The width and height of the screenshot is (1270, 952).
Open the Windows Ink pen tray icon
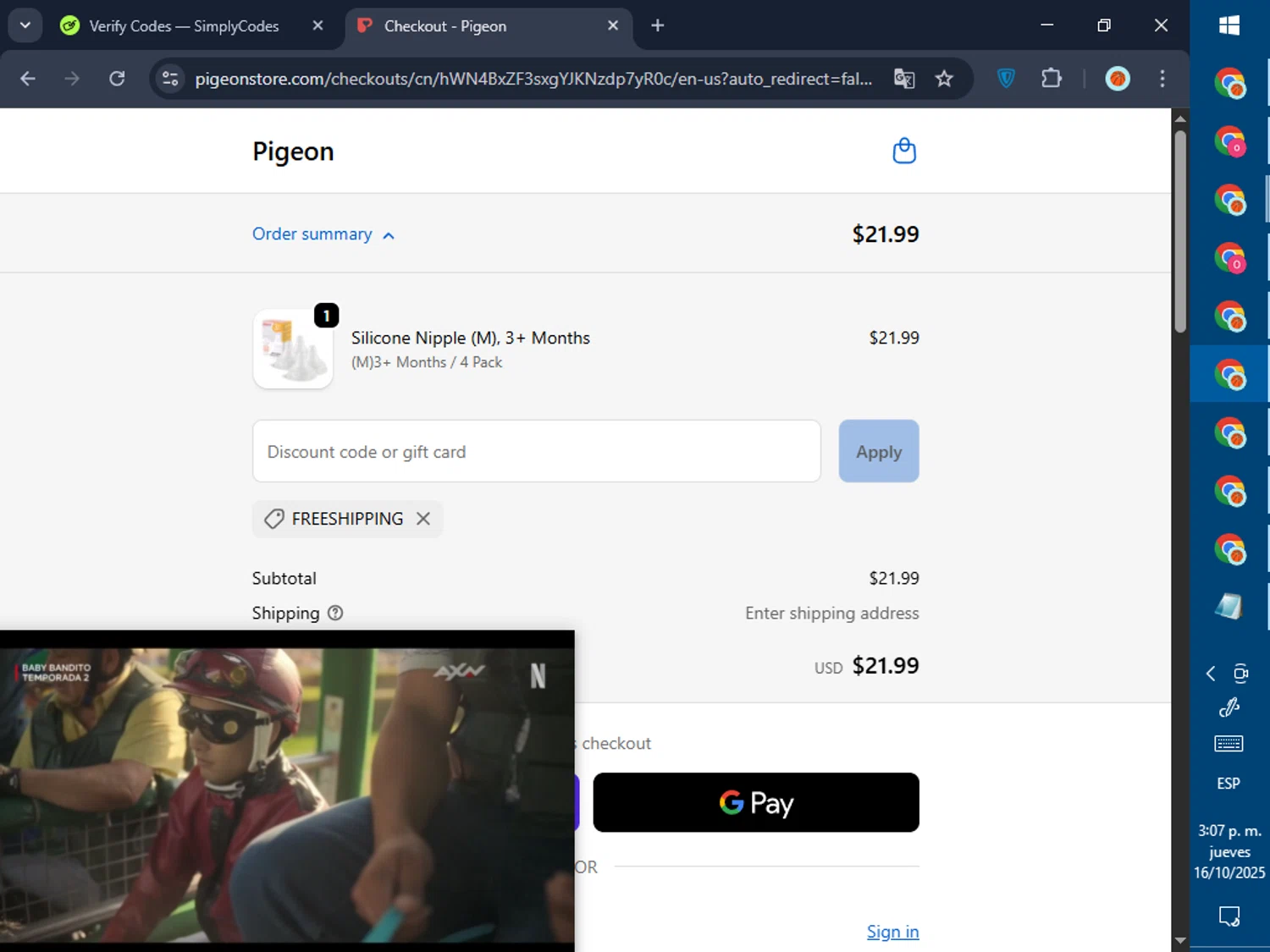1229,707
